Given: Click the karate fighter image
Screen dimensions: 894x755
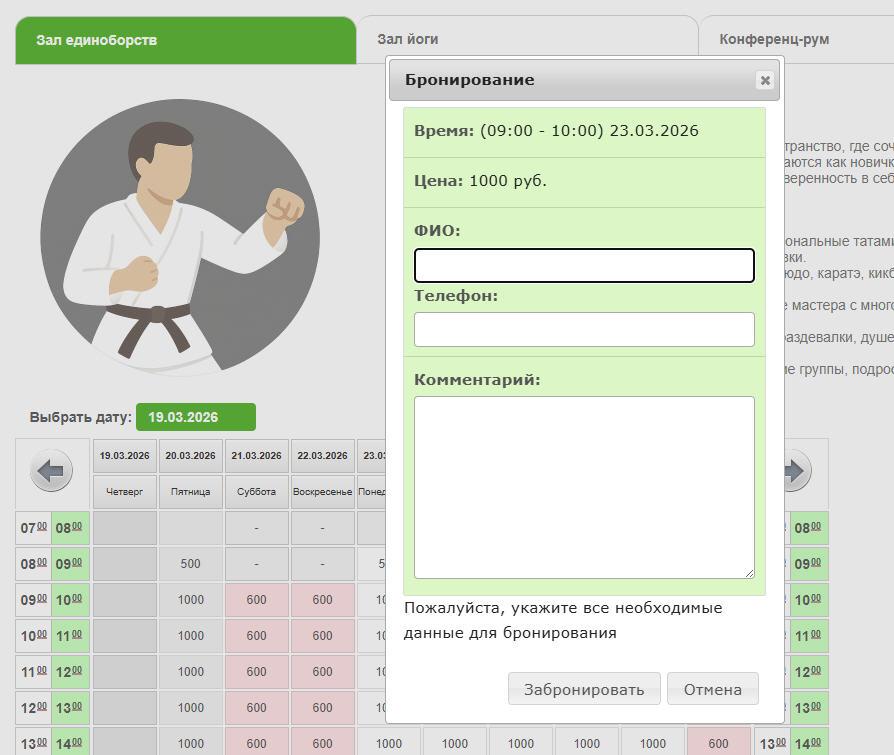Looking at the screenshot, I should pos(180,238).
